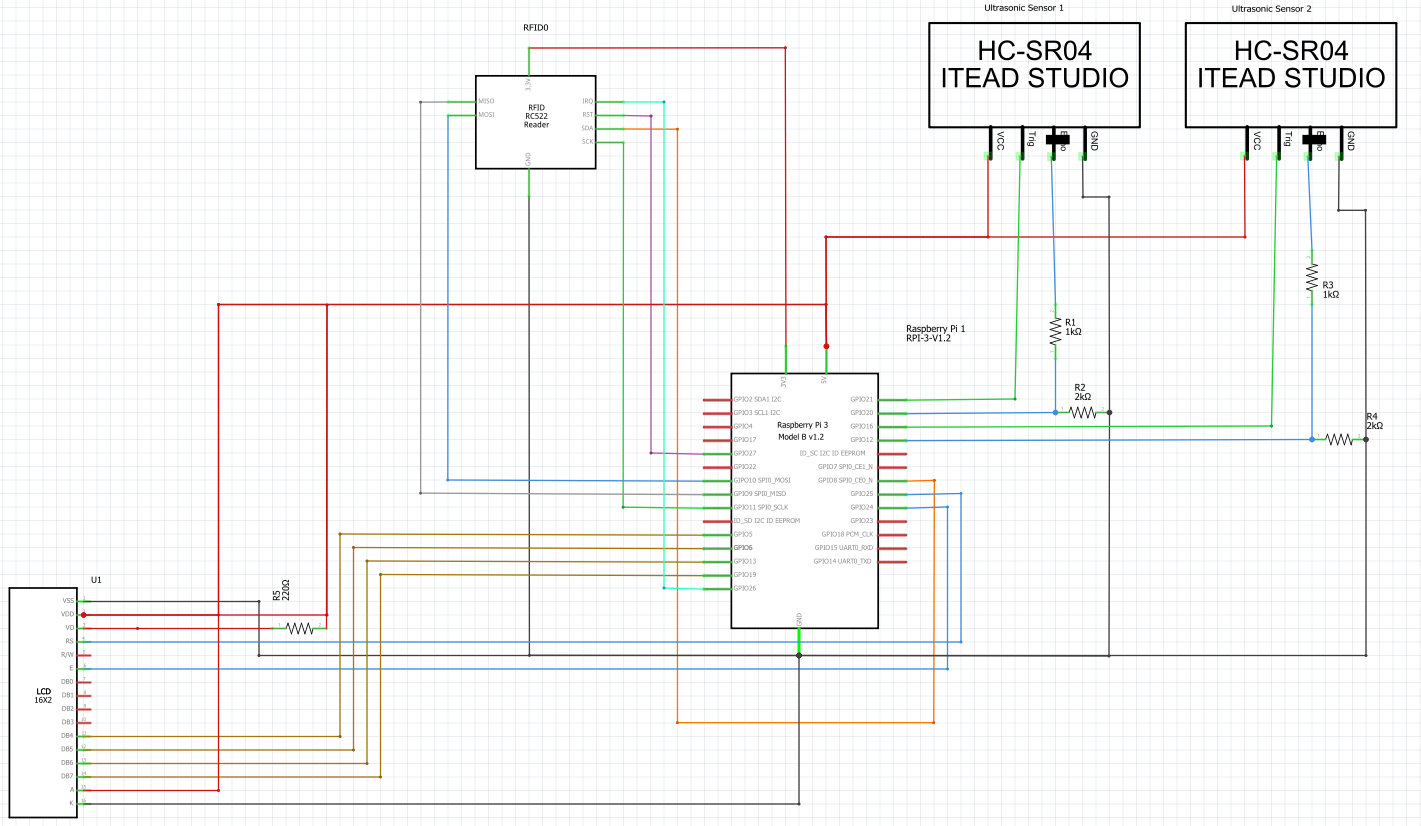This screenshot has width=1421, height=826.
Task: Select the Raspberry Pi 3 Model B part
Action: tap(804, 500)
